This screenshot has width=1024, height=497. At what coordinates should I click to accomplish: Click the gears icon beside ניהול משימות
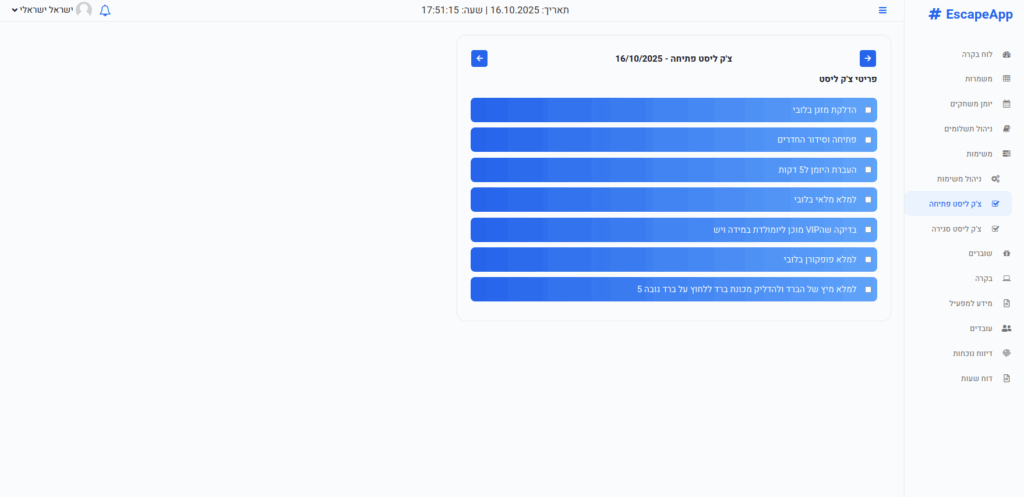tap(994, 179)
